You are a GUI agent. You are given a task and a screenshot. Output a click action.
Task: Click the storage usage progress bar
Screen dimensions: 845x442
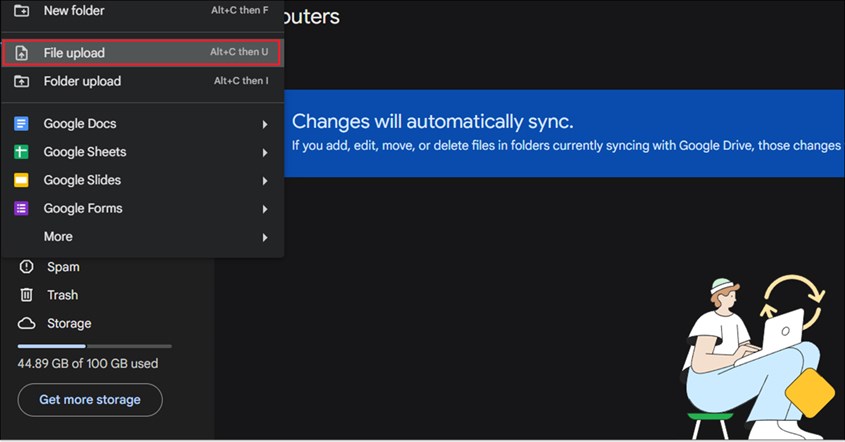95,346
